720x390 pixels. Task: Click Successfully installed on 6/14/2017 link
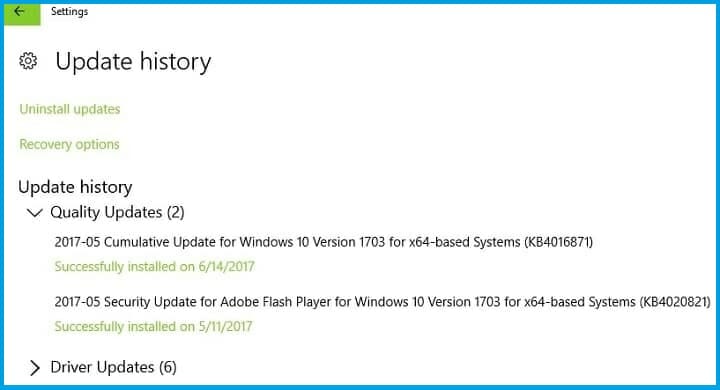click(154, 266)
